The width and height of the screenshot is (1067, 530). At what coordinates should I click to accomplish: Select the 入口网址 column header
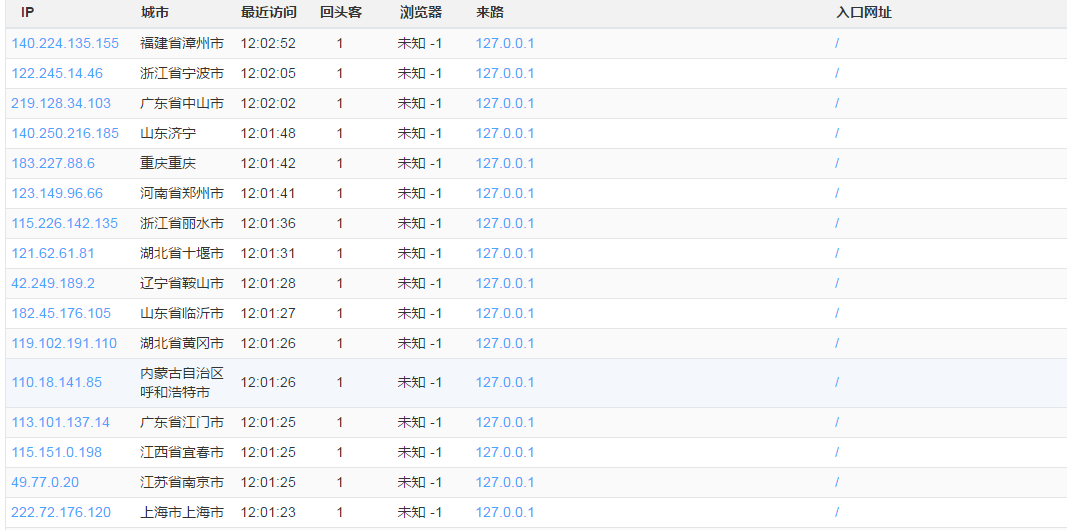click(864, 13)
